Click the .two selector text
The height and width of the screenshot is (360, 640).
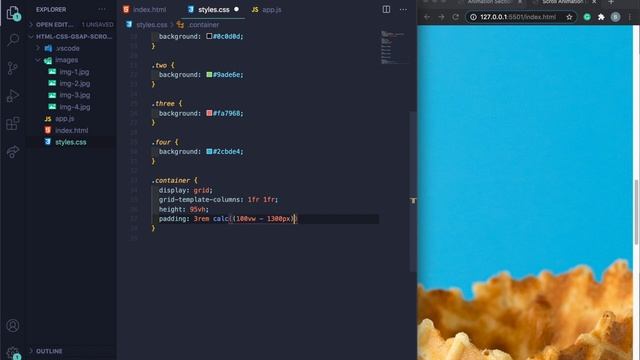[159, 65]
